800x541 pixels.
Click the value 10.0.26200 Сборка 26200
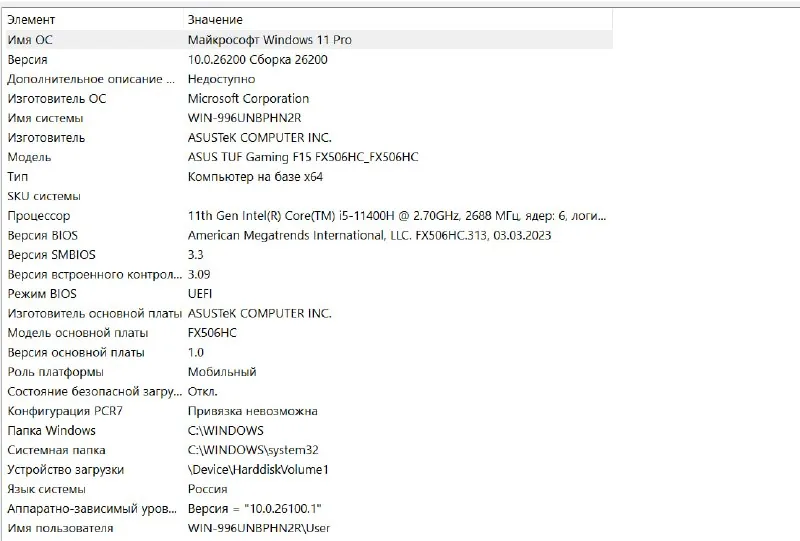pyautogui.click(x=258, y=60)
